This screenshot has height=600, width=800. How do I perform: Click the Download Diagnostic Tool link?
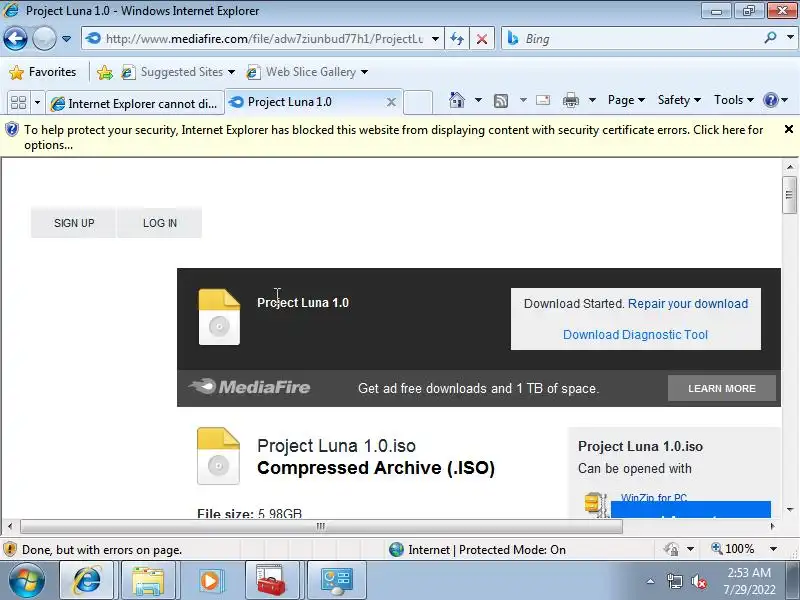pyautogui.click(x=635, y=335)
